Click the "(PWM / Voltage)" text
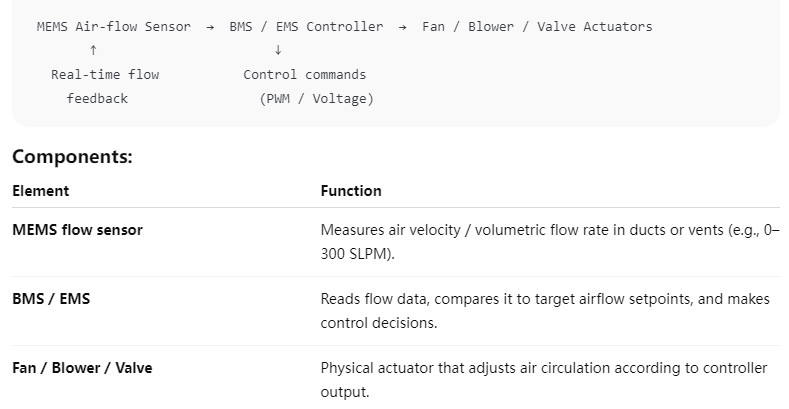789x409 pixels. [x=316, y=99]
